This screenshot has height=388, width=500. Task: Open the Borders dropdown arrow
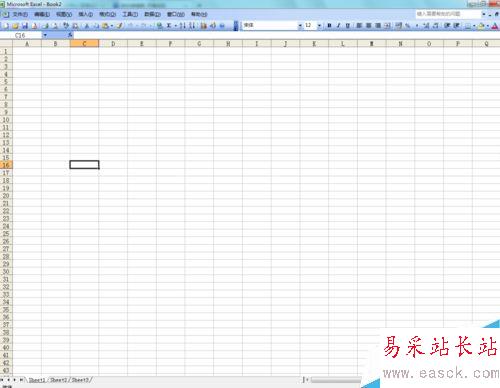click(474, 26)
